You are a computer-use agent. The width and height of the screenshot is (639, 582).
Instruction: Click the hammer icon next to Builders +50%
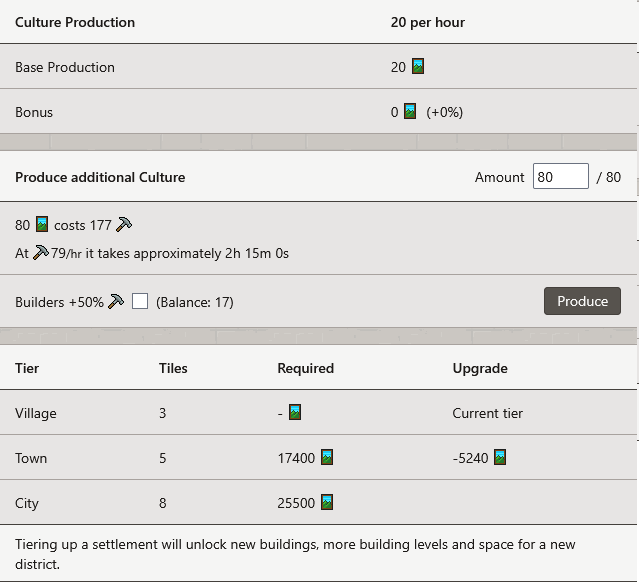116,301
